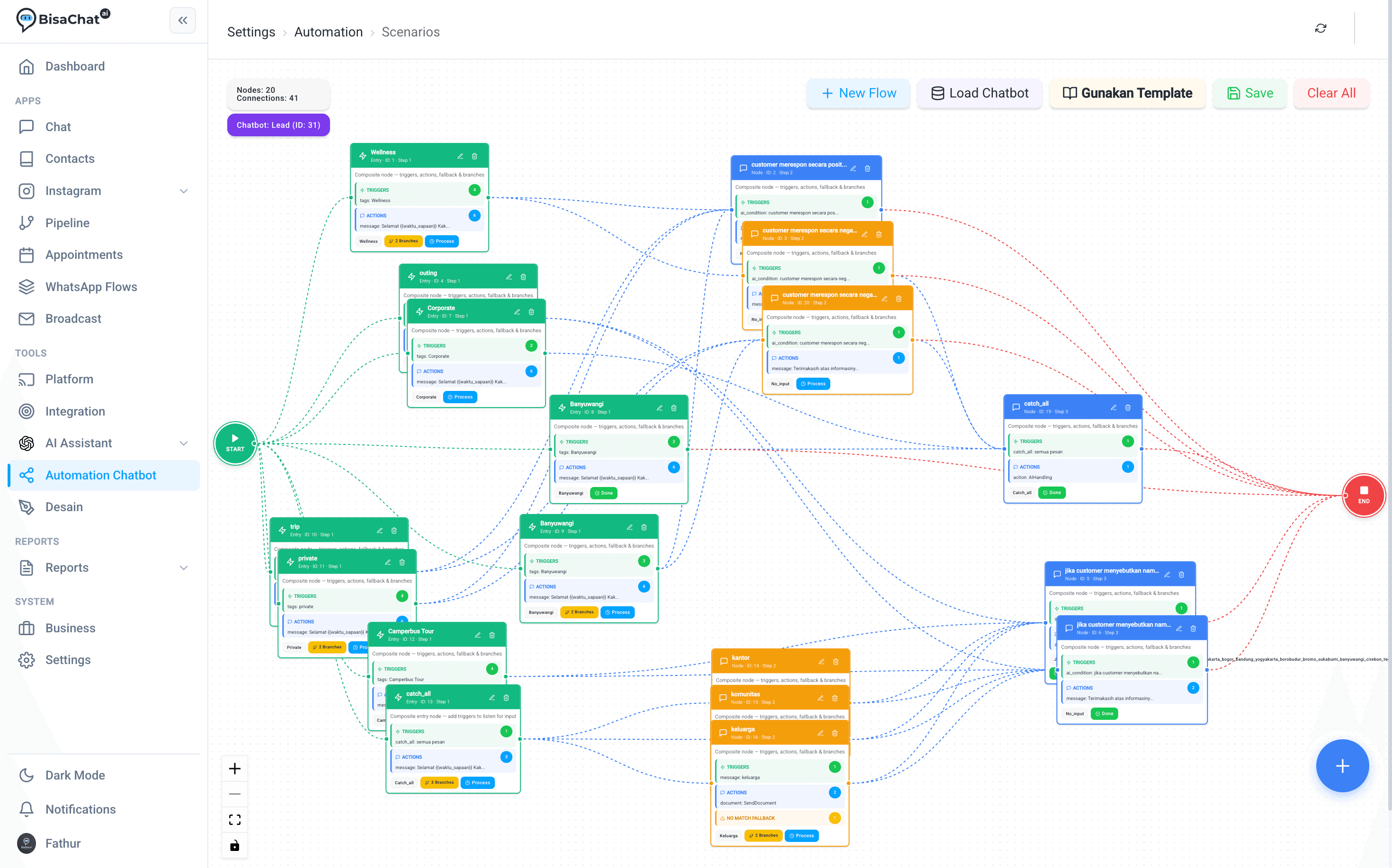Open Platform tool in sidebar

tap(104, 380)
